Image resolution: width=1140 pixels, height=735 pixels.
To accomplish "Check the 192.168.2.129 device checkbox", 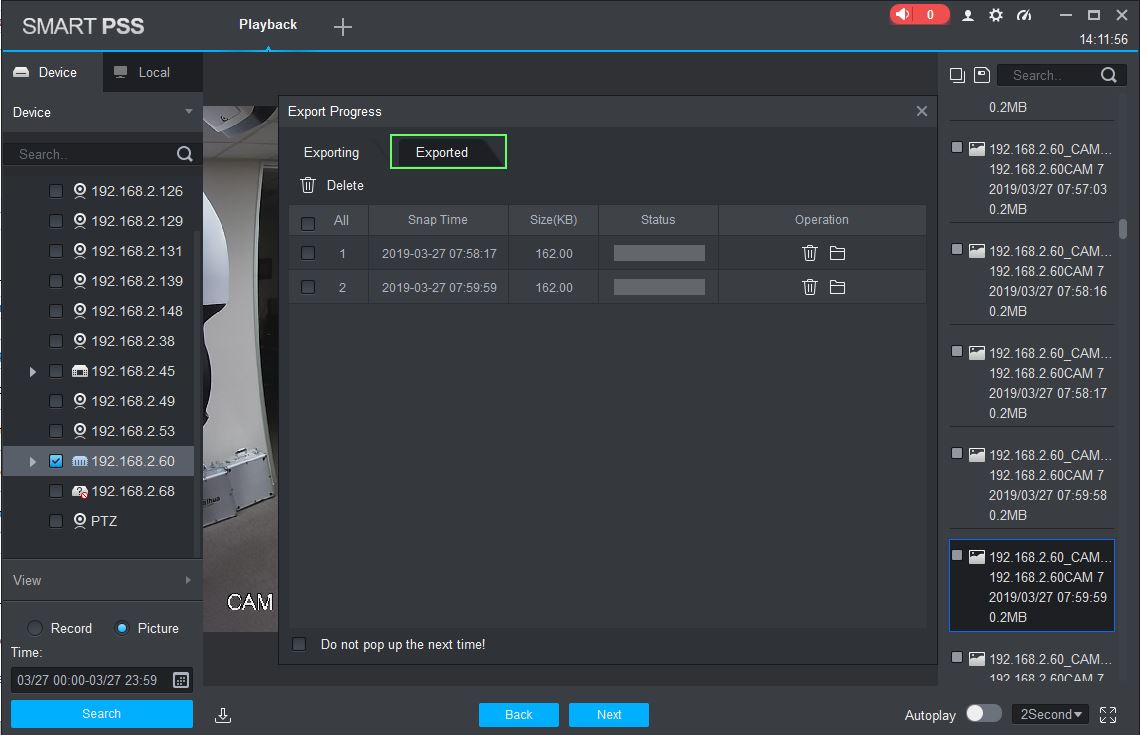I will tap(56, 221).
